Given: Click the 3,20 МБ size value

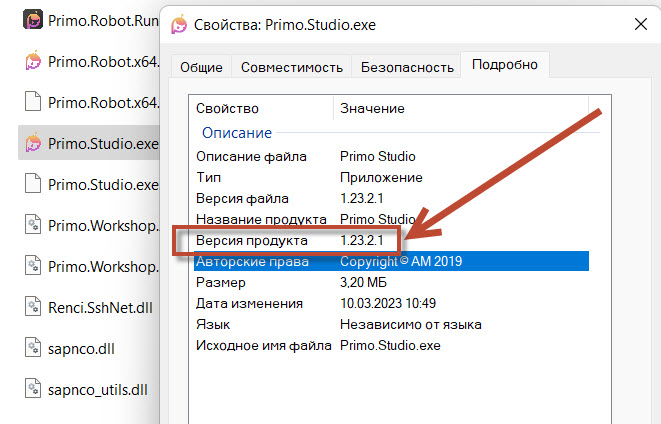Looking at the screenshot, I should pyautogui.click(x=363, y=282).
